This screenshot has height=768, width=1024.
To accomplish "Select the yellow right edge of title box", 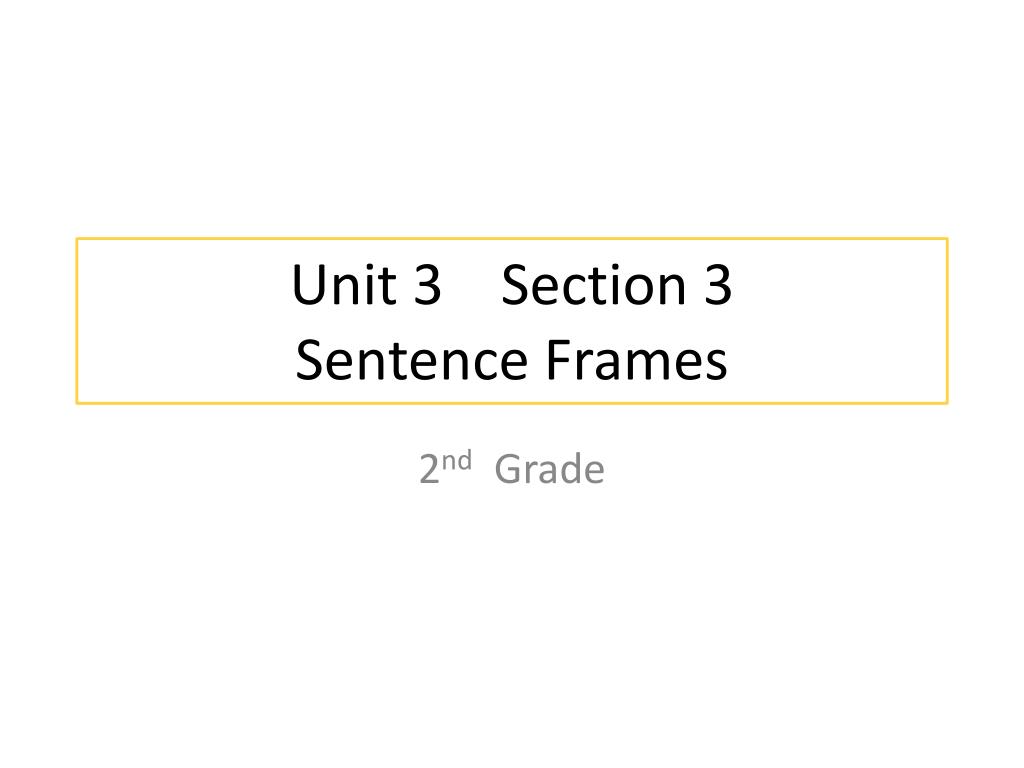I will (x=946, y=321).
